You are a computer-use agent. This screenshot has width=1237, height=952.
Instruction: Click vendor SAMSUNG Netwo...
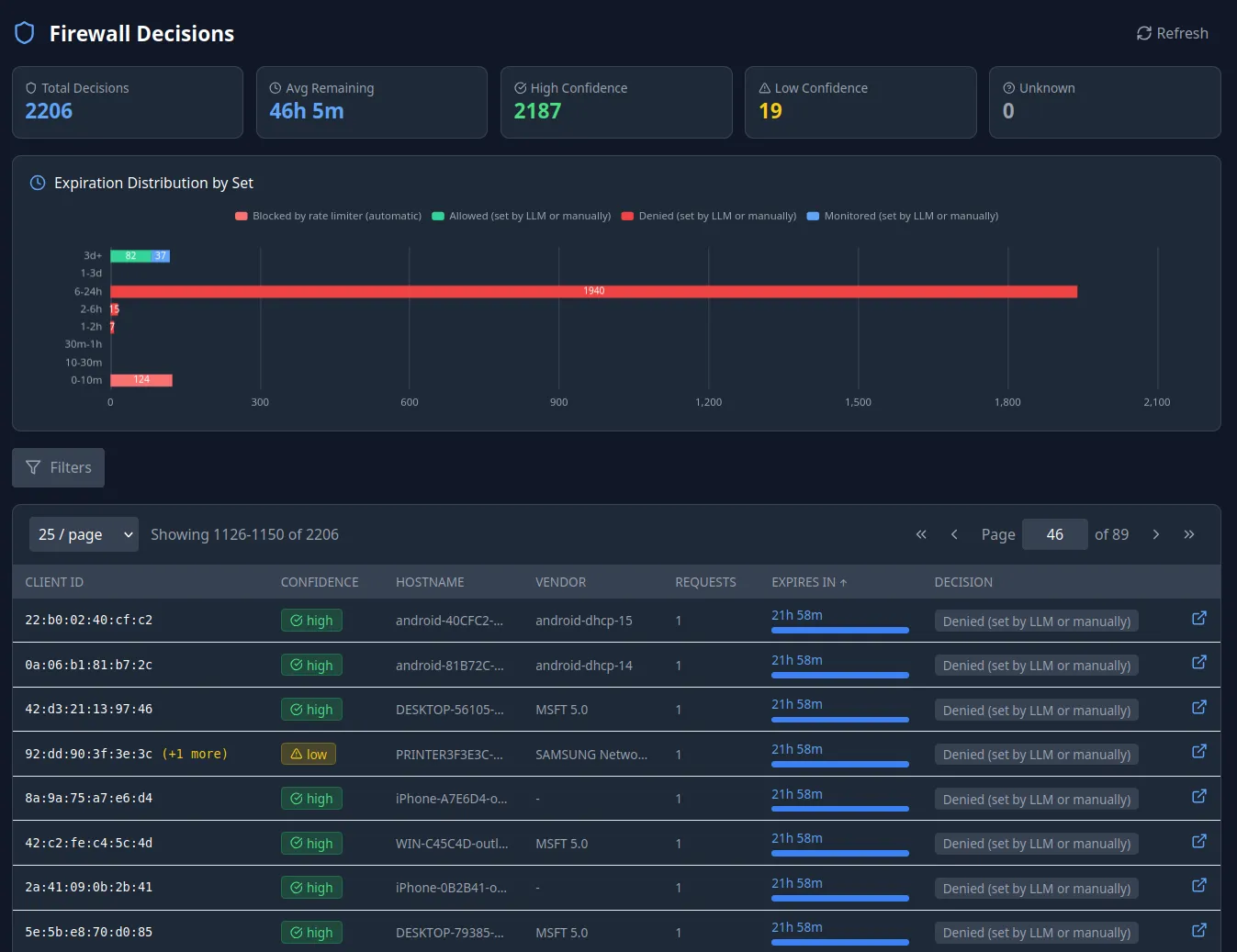(591, 755)
